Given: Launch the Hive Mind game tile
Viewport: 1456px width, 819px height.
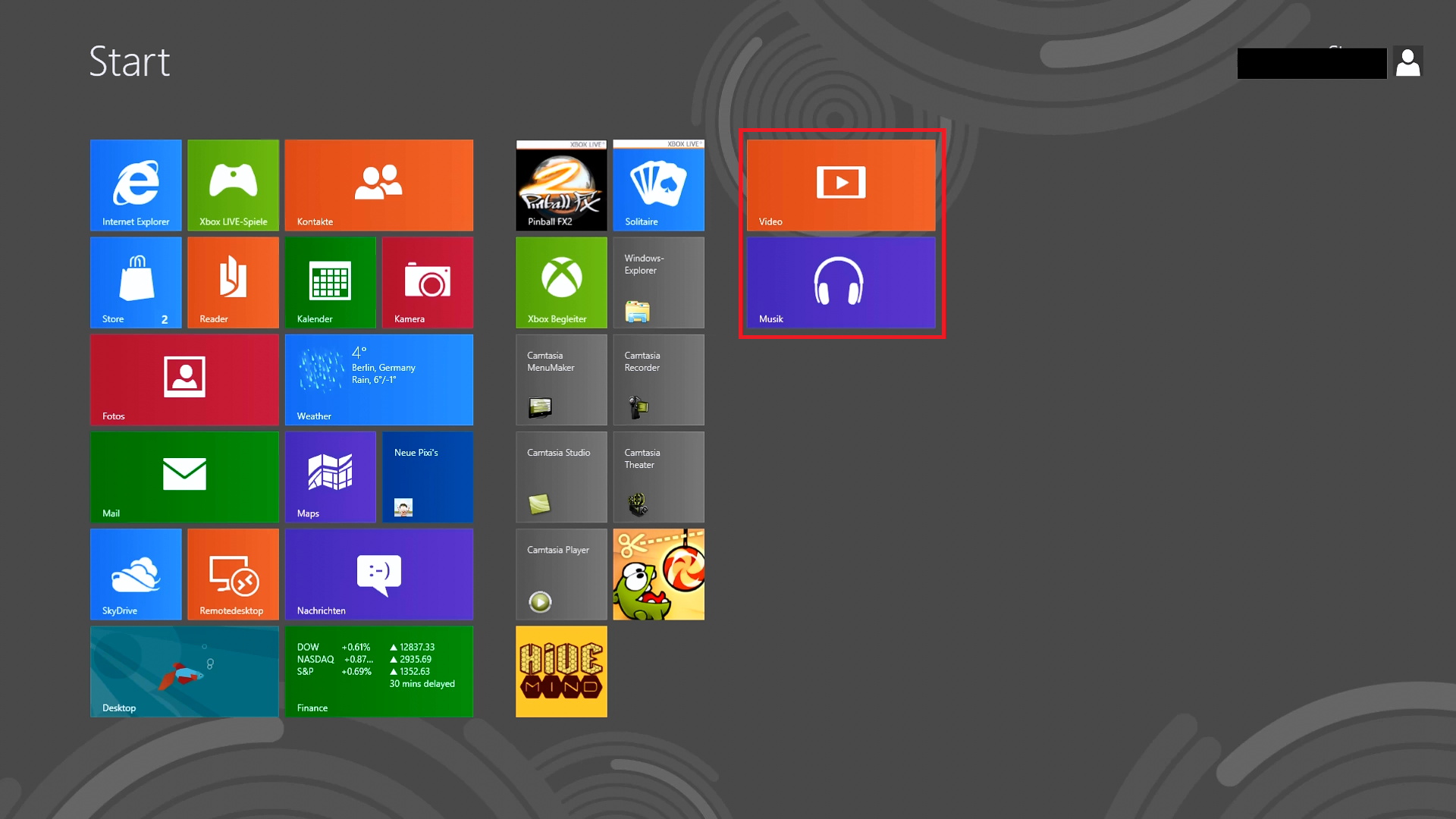Looking at the screenshot, I should [x=561, y=671].
